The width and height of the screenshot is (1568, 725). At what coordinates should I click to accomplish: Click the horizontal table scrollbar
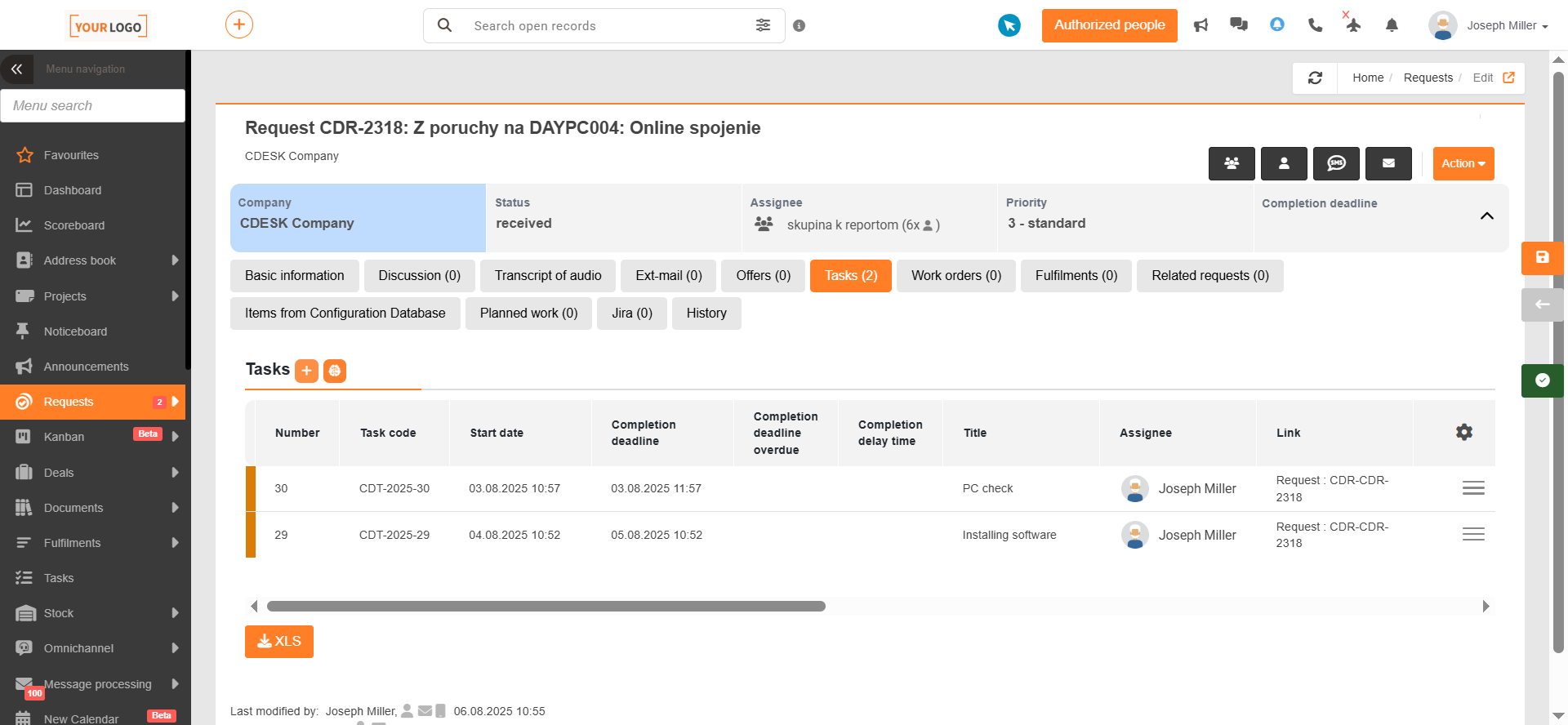546,607
